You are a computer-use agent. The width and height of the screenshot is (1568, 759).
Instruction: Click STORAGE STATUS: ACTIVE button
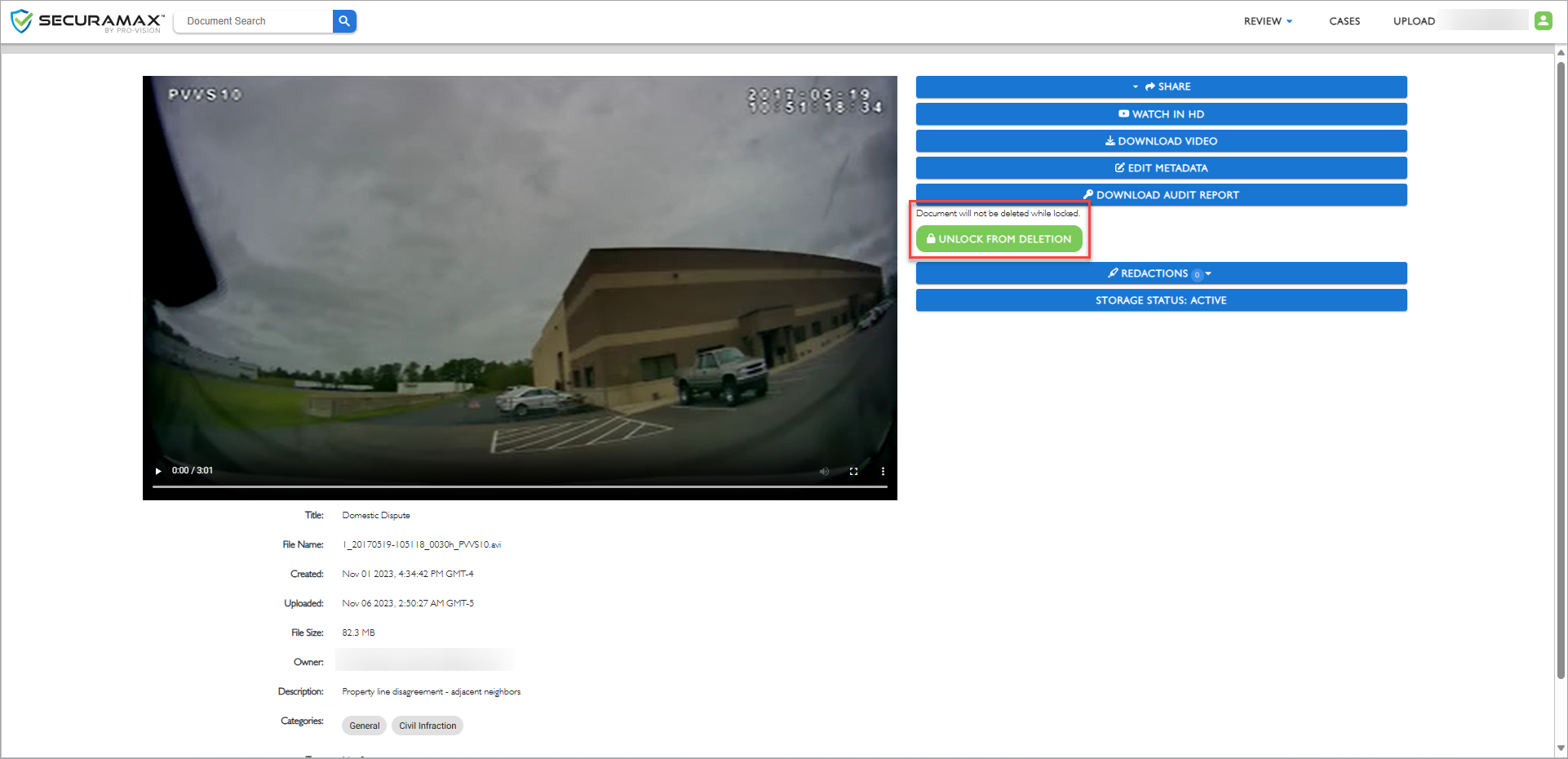point(1161,300)
